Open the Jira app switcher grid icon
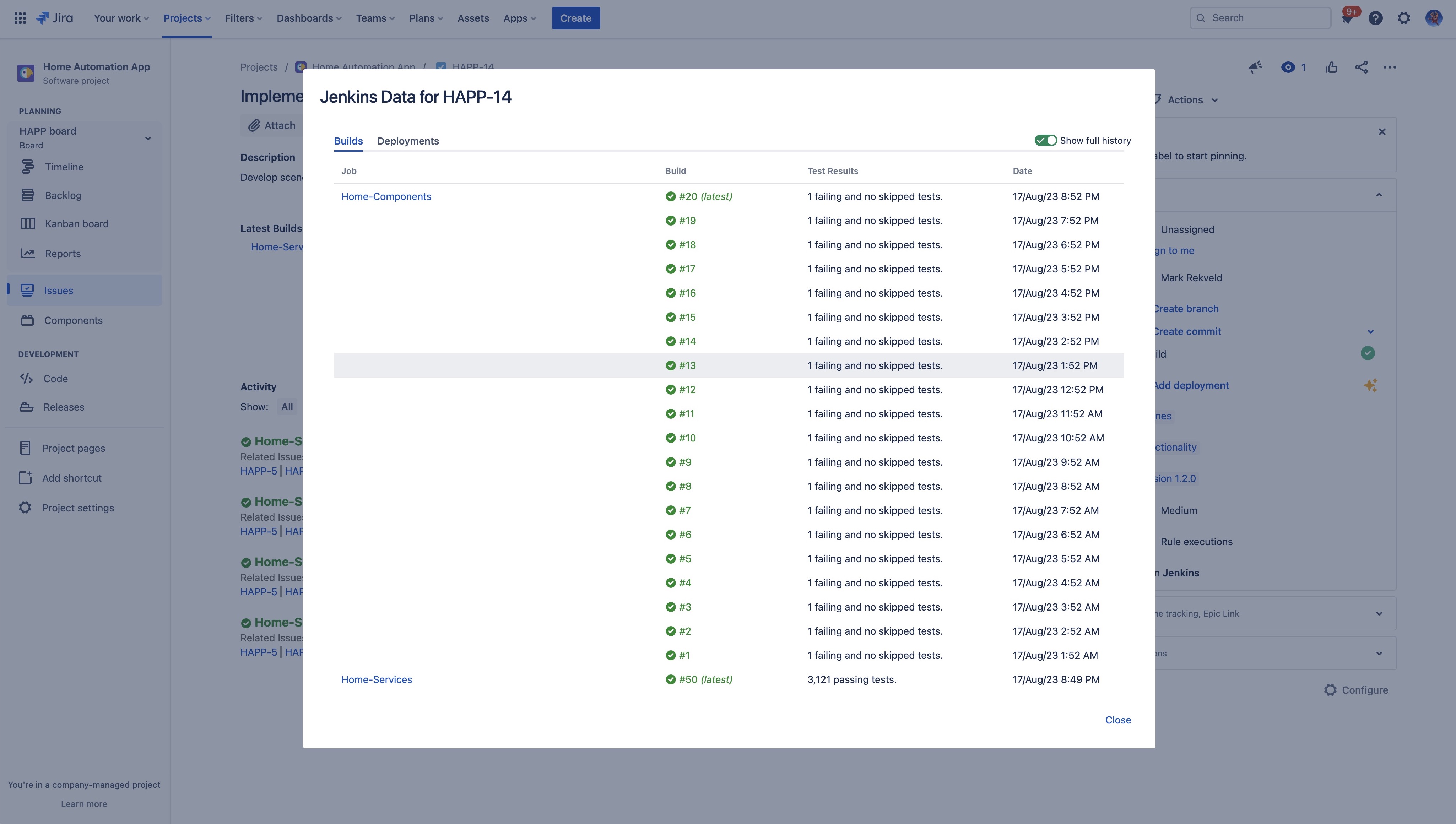The image size is (1456, 824). pyautogui.click(x=19, y=17)
